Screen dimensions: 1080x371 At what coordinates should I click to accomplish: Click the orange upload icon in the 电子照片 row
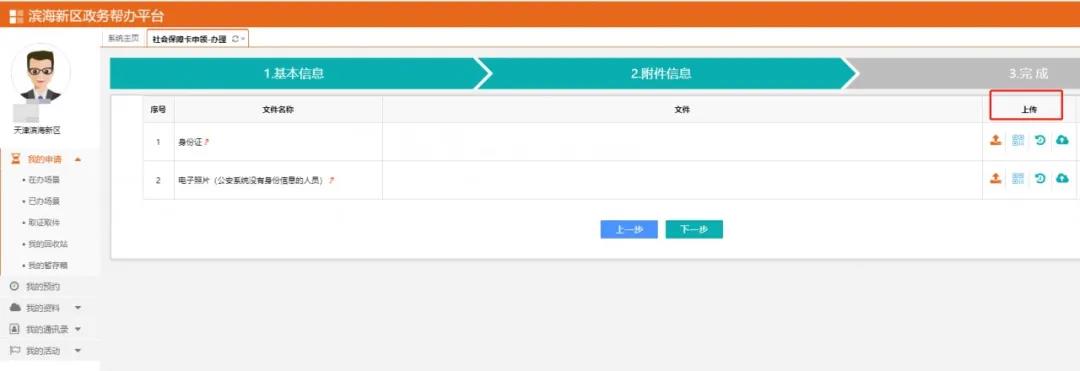tap(995, 179)
